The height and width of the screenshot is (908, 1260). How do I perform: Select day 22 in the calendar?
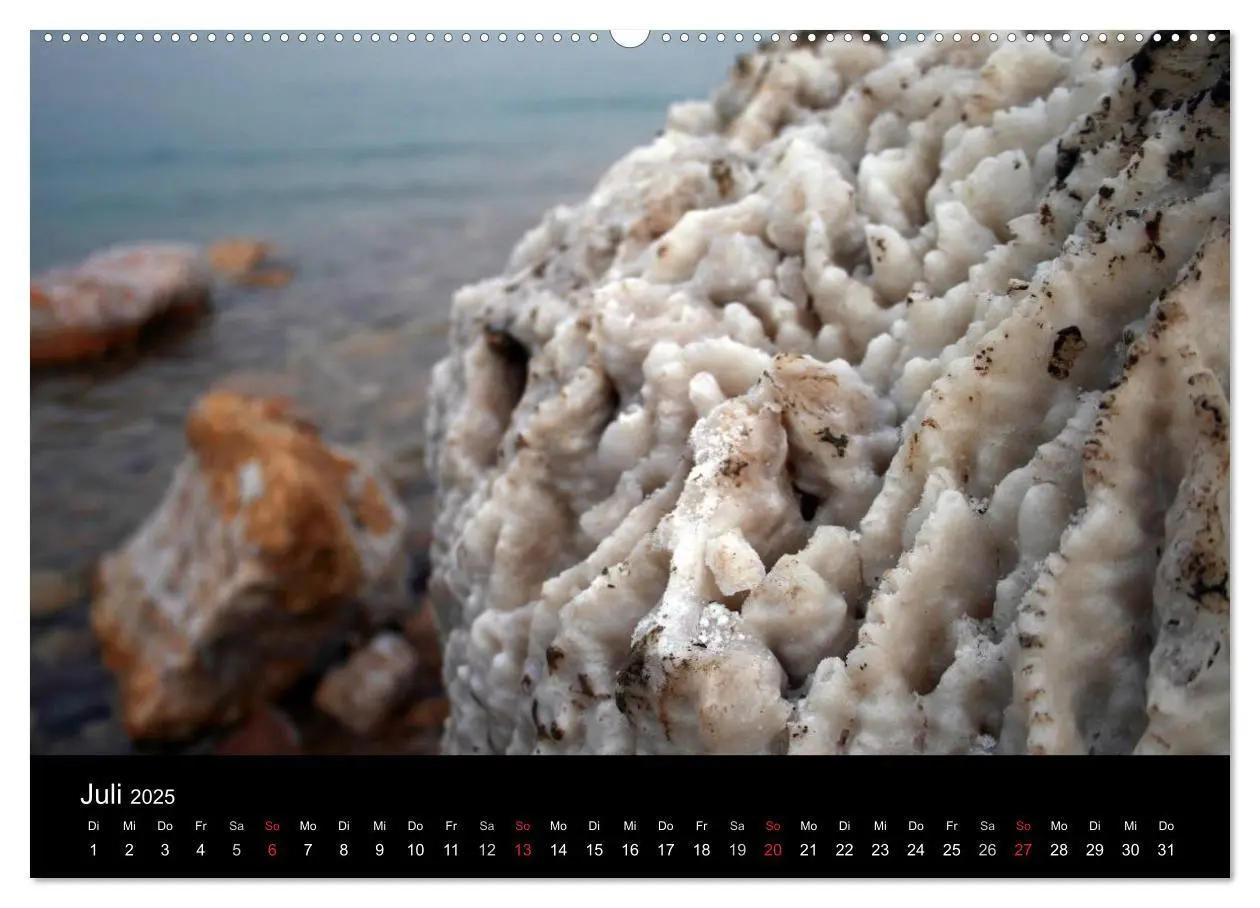pyautogui.click(x=844, y=850)
